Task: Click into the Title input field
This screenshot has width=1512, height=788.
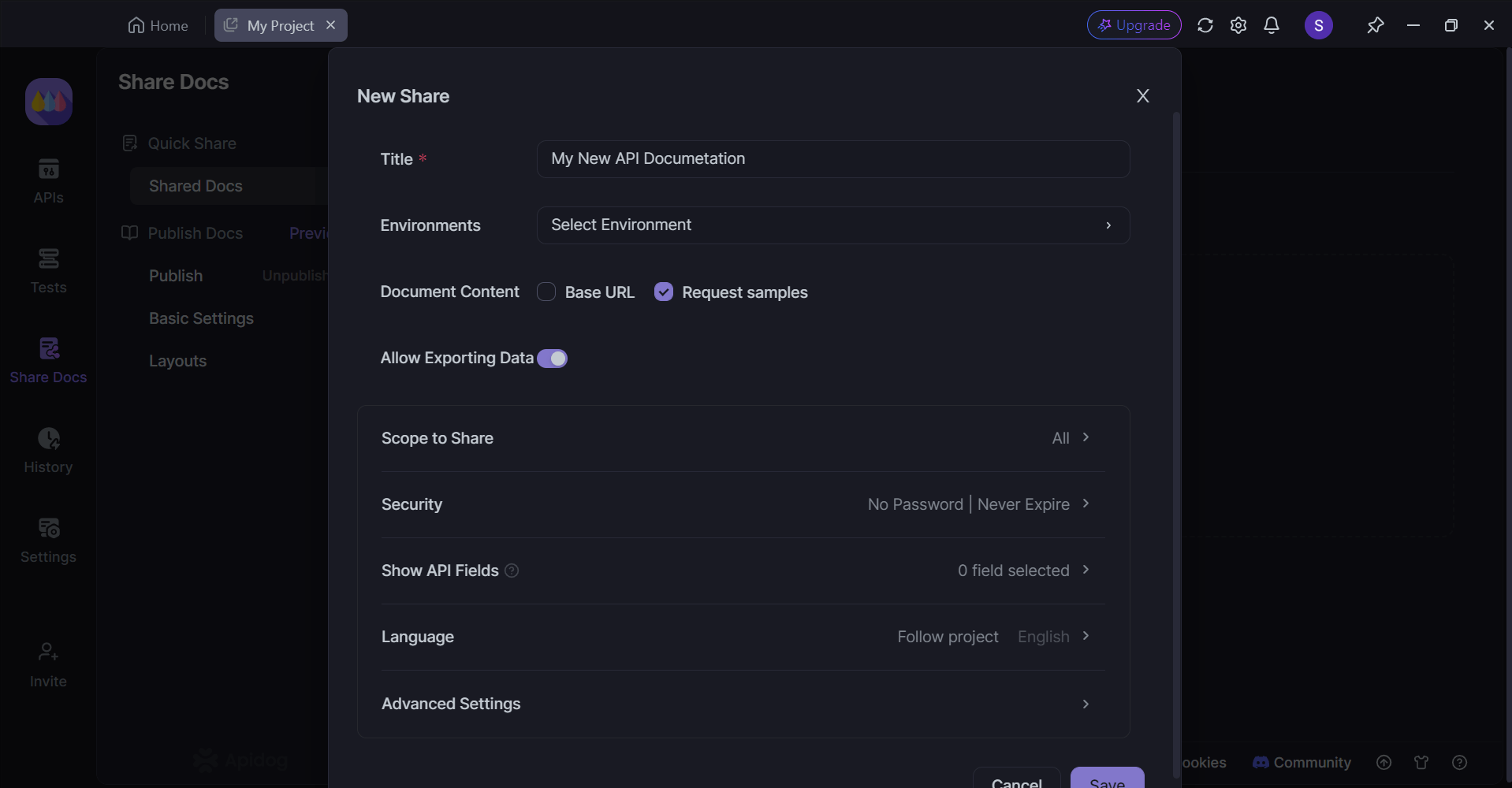Action: [832, 159]
